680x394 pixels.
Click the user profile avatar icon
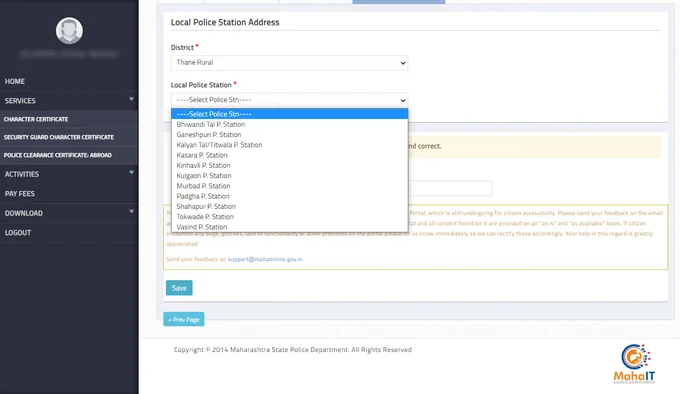pyautogui.click(x=69, y=31)
